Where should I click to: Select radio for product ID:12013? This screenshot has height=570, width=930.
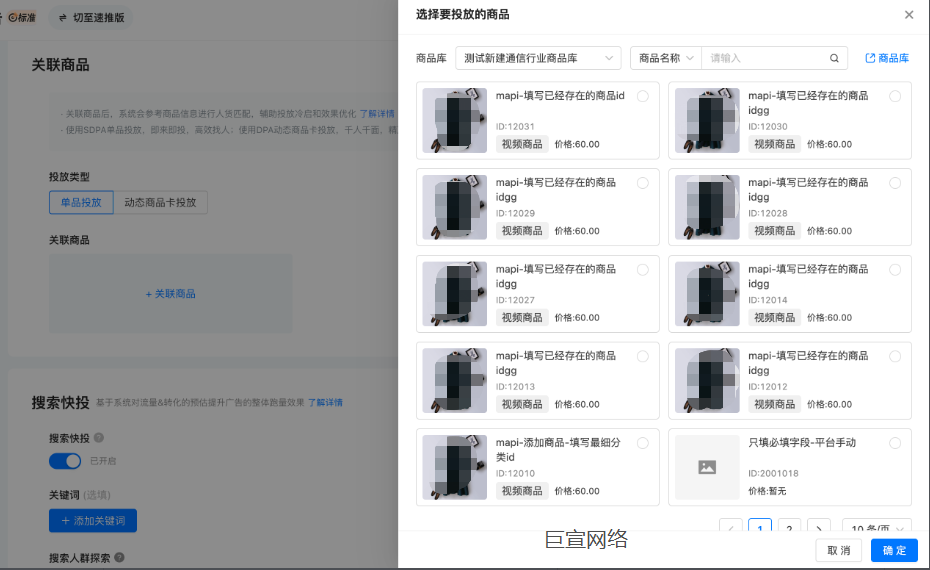tap(643, 356)
